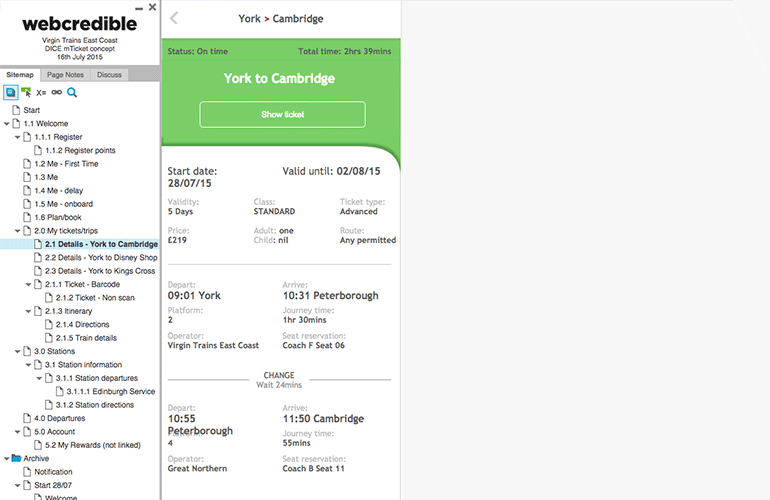Switch to the Page Notes tab
Viewport: 770px width, 500px height.
pyautogui.click(x=65, y=75)
